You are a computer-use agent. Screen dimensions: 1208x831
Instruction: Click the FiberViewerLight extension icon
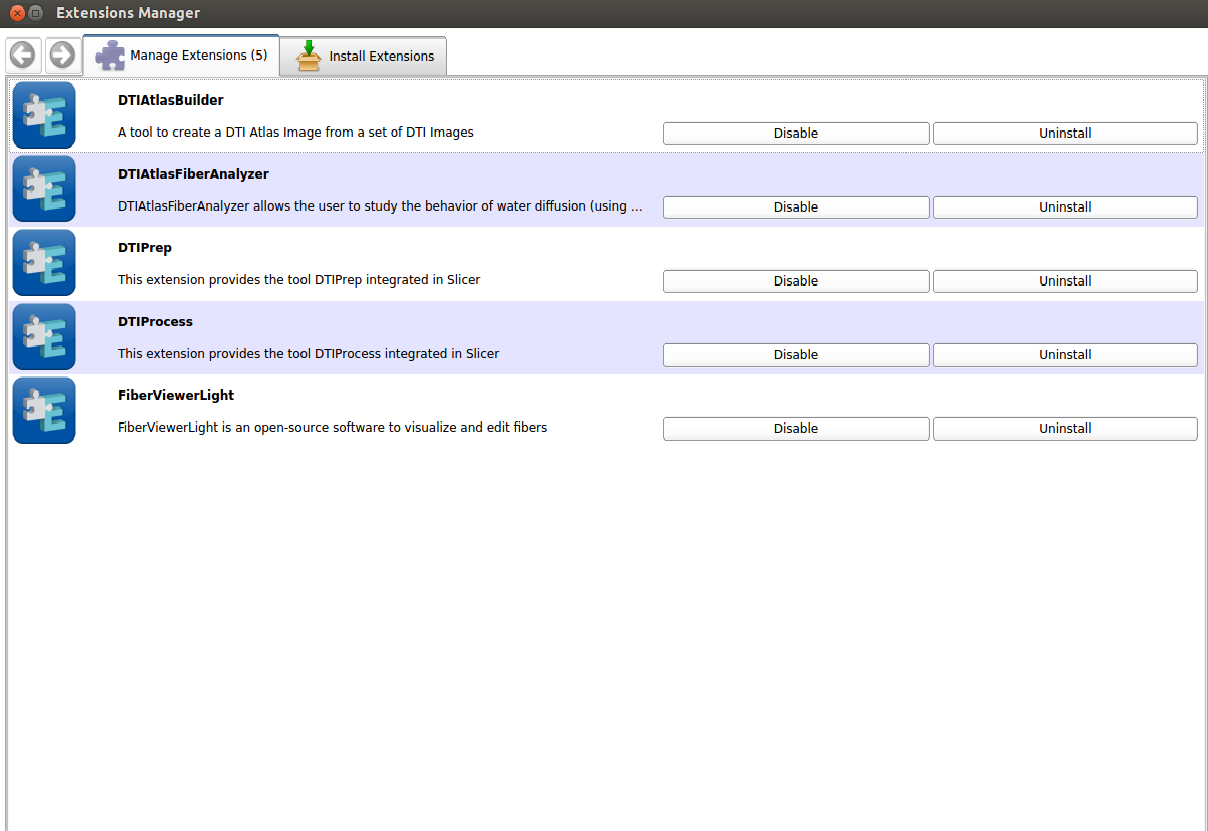[x=44, y=410]
